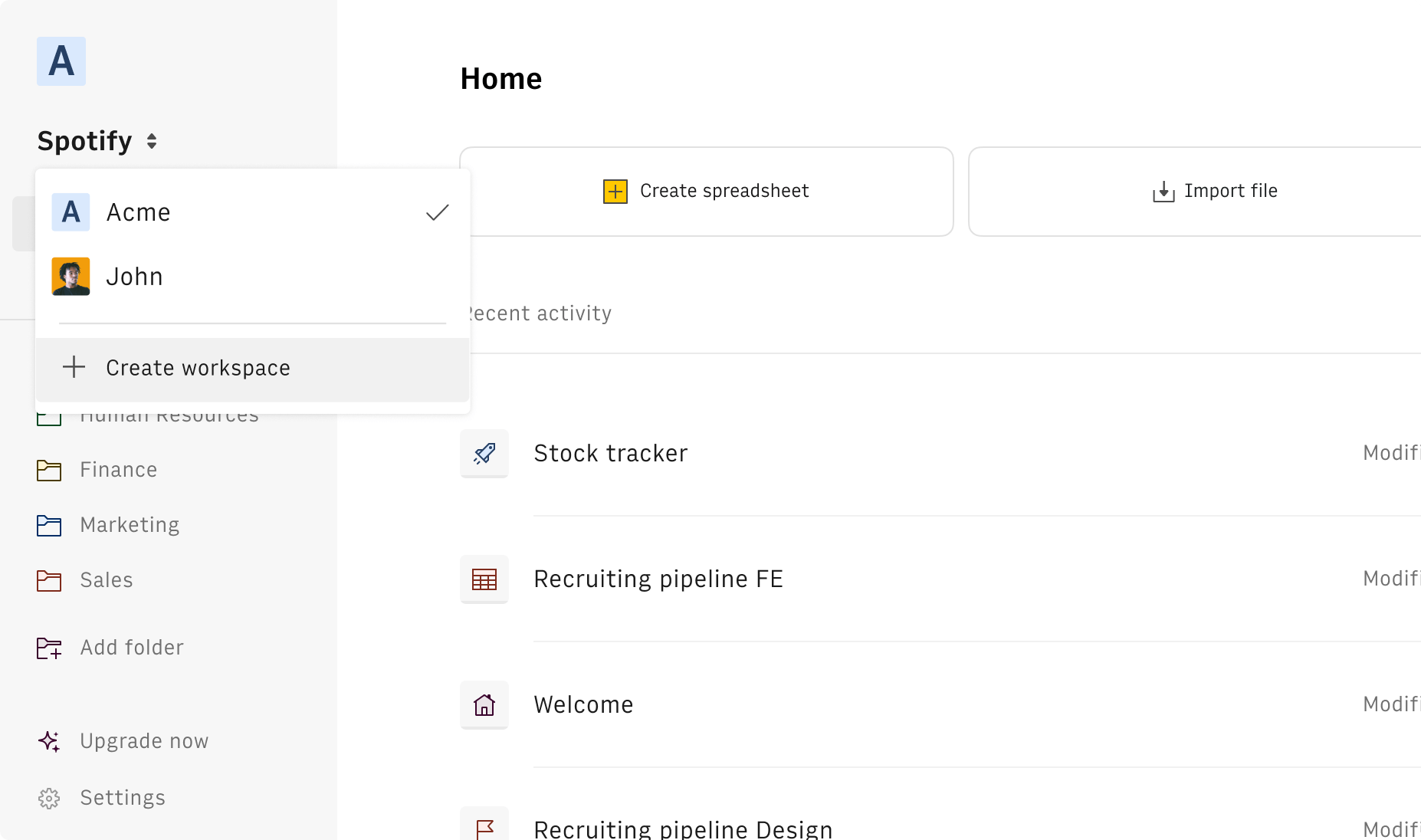This screenshot has width=1421, height=840.
Task: Click the Add folder icon in sidebar
Action: pos(48,648)
